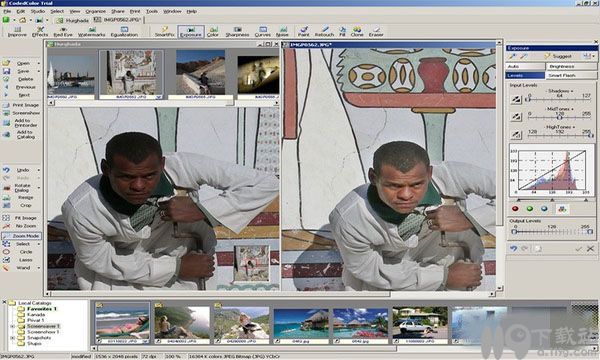
Task: Open the Curves tool
Action: (262, 32)
